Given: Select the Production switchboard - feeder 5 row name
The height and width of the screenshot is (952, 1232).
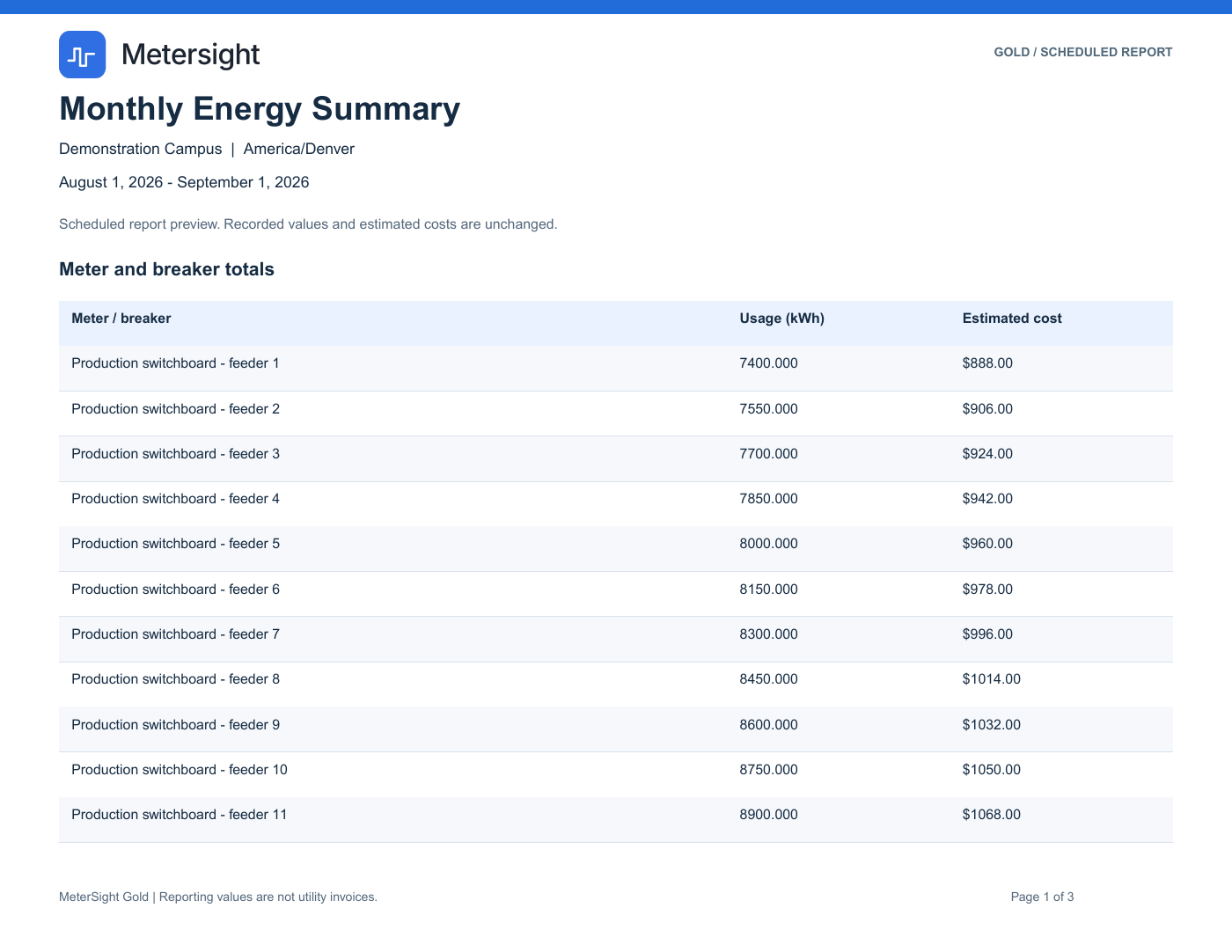Looking at the screenshot, I should [176, 544].
